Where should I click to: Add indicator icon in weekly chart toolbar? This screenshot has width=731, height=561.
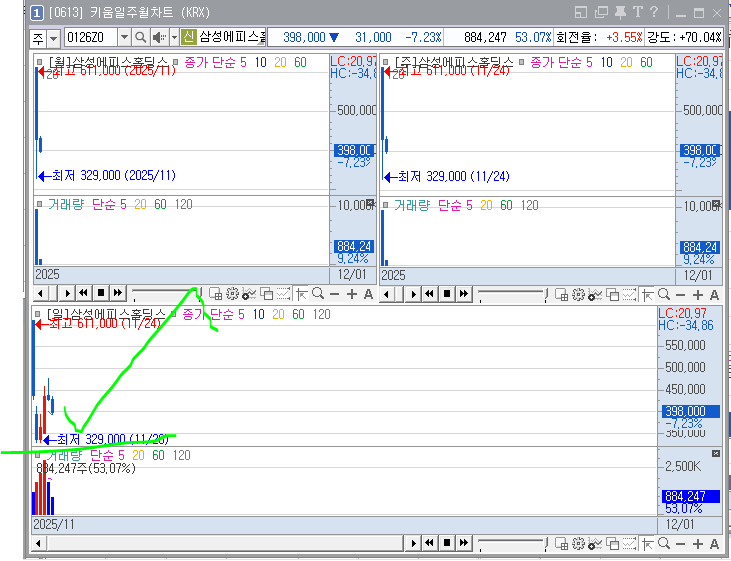(595, 295)
